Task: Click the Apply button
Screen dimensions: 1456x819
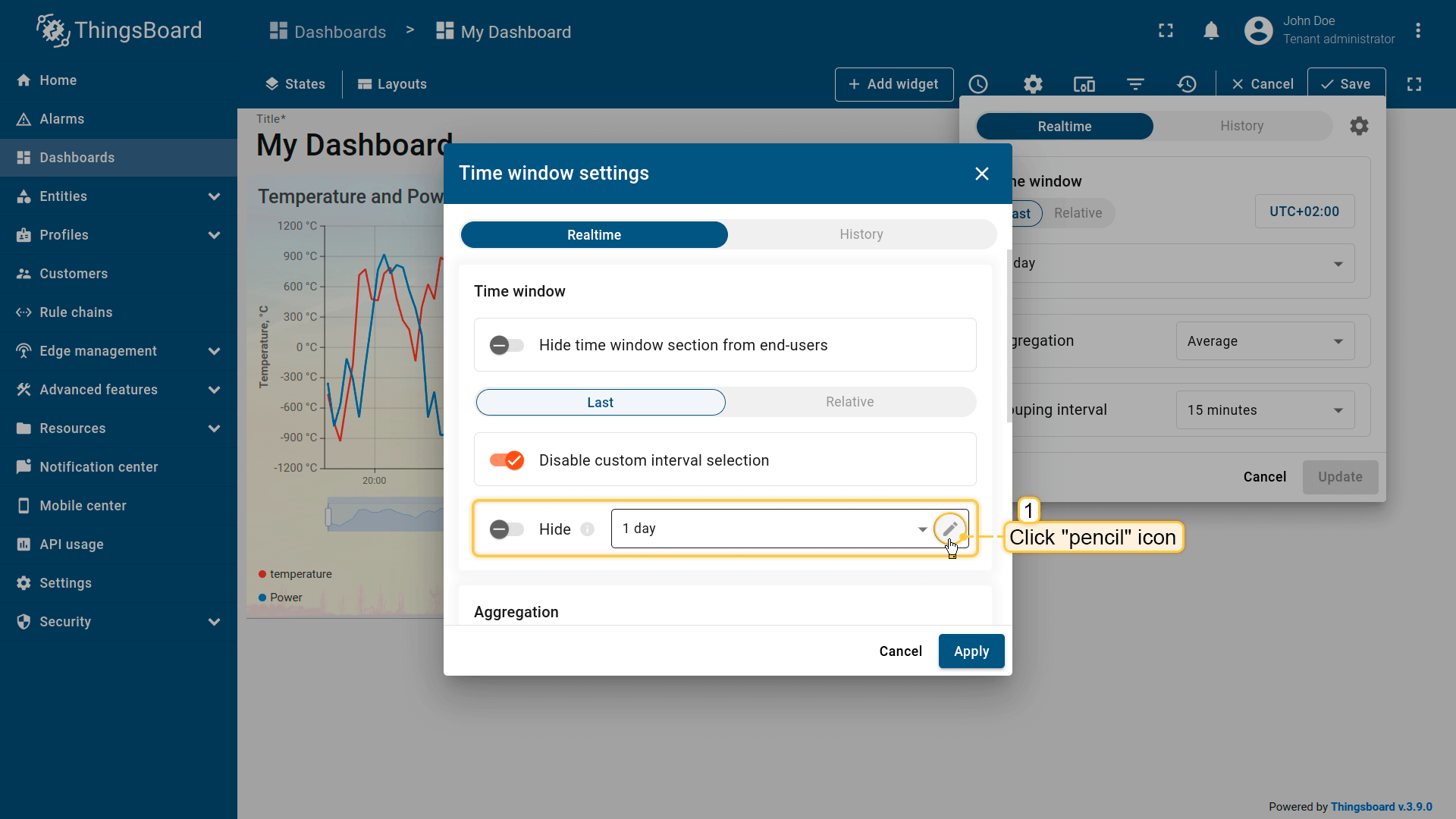Action: tap(971, 651)
